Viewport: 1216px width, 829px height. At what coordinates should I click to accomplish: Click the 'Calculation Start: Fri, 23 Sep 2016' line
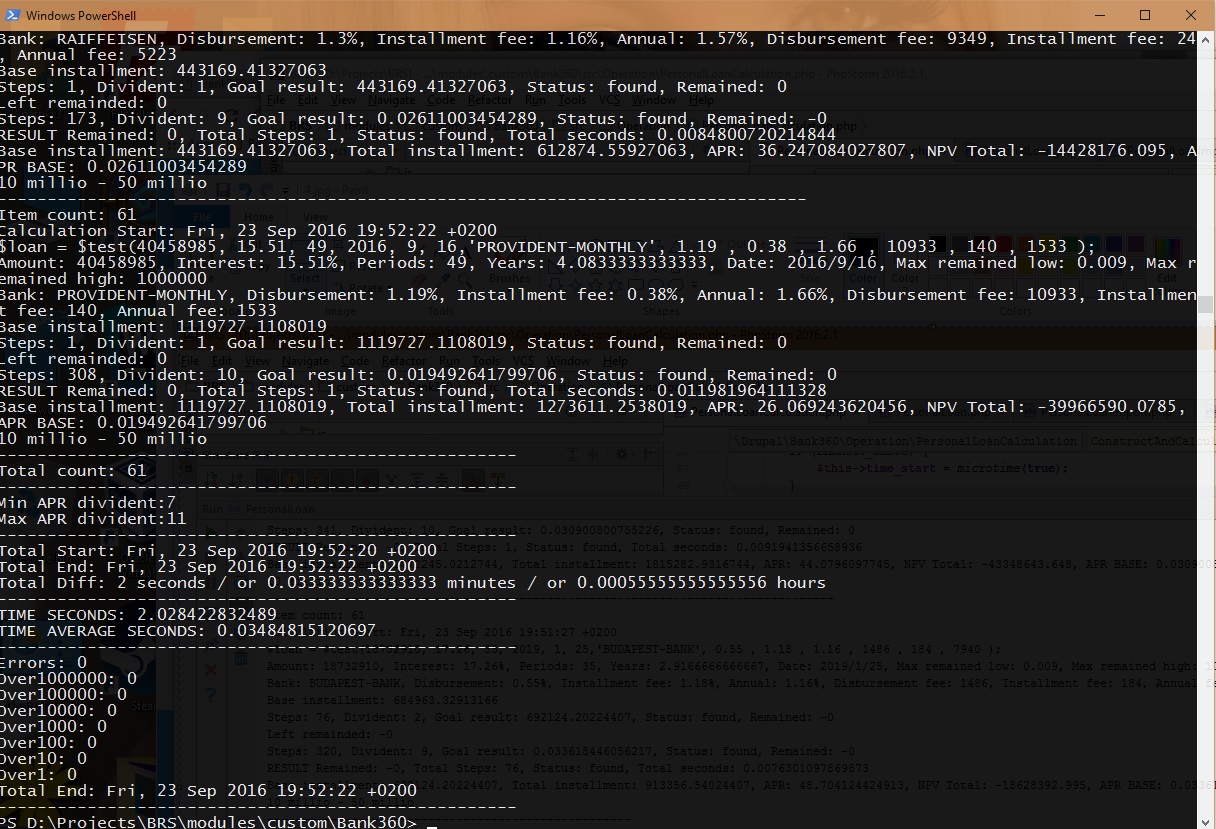(x=248, y=231)
